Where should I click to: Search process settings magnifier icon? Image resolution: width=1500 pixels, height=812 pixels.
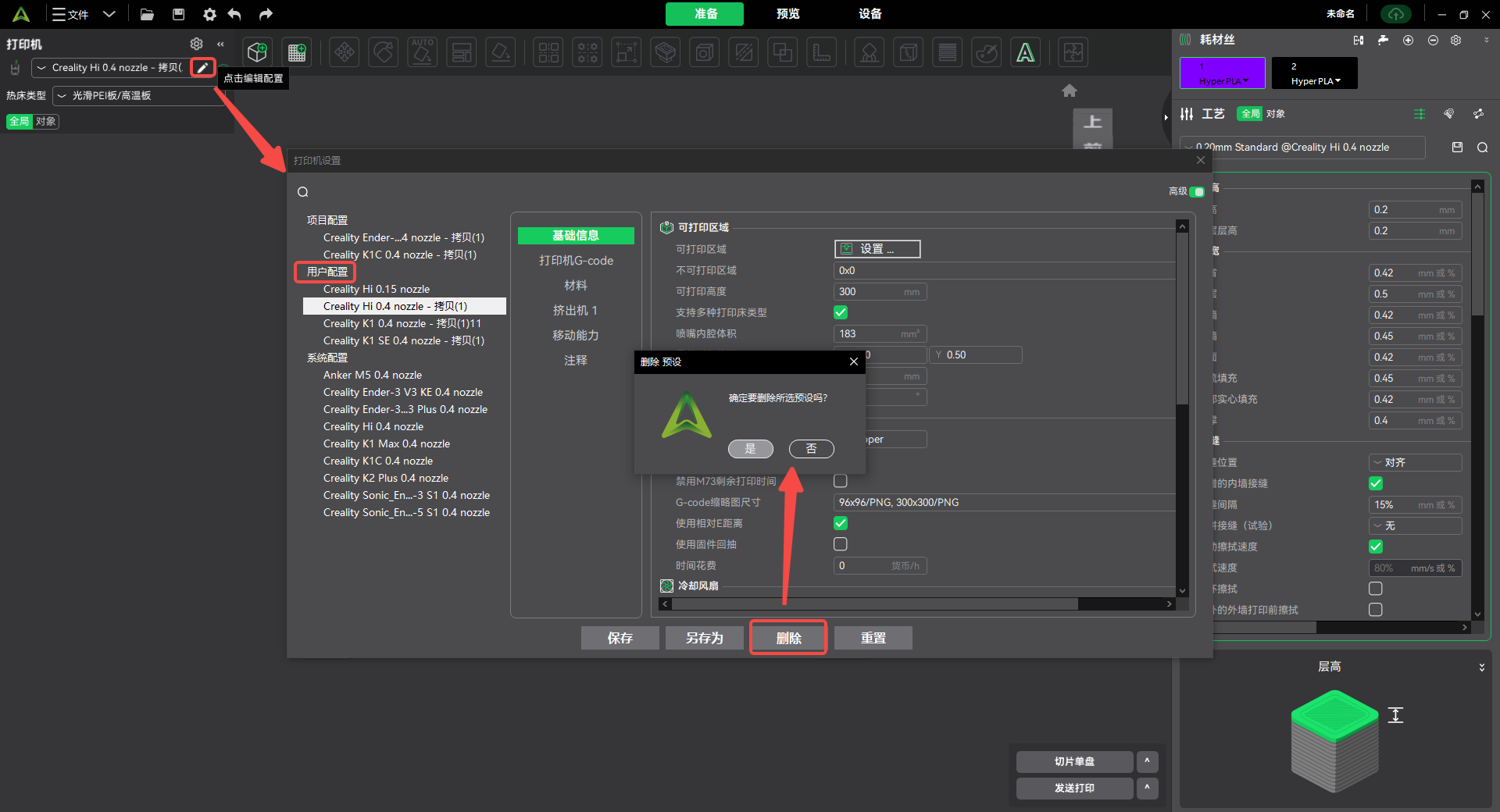pyautogui.click(x=1482, y=148)
